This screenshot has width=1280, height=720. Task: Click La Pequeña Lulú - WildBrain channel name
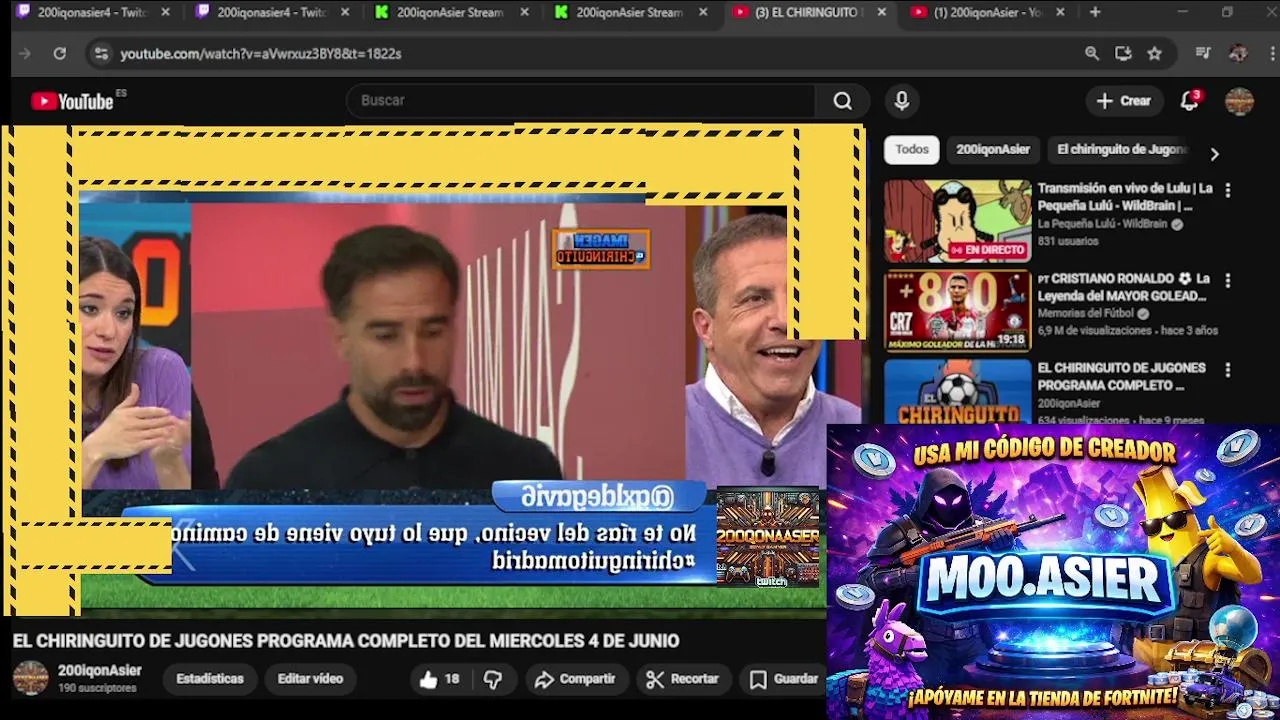(x=1102, y=224)
